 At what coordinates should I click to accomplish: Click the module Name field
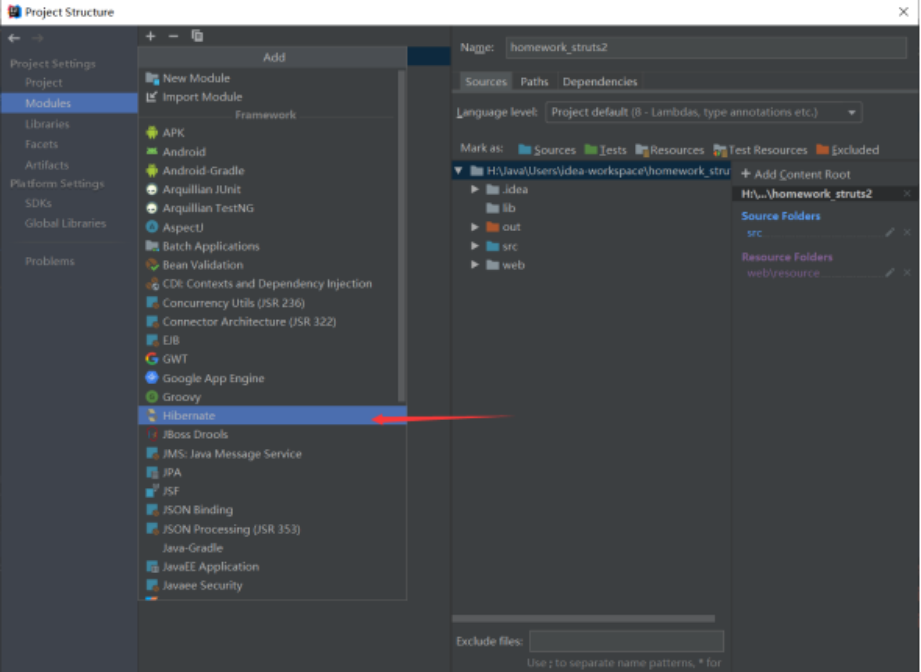(706, 48)
